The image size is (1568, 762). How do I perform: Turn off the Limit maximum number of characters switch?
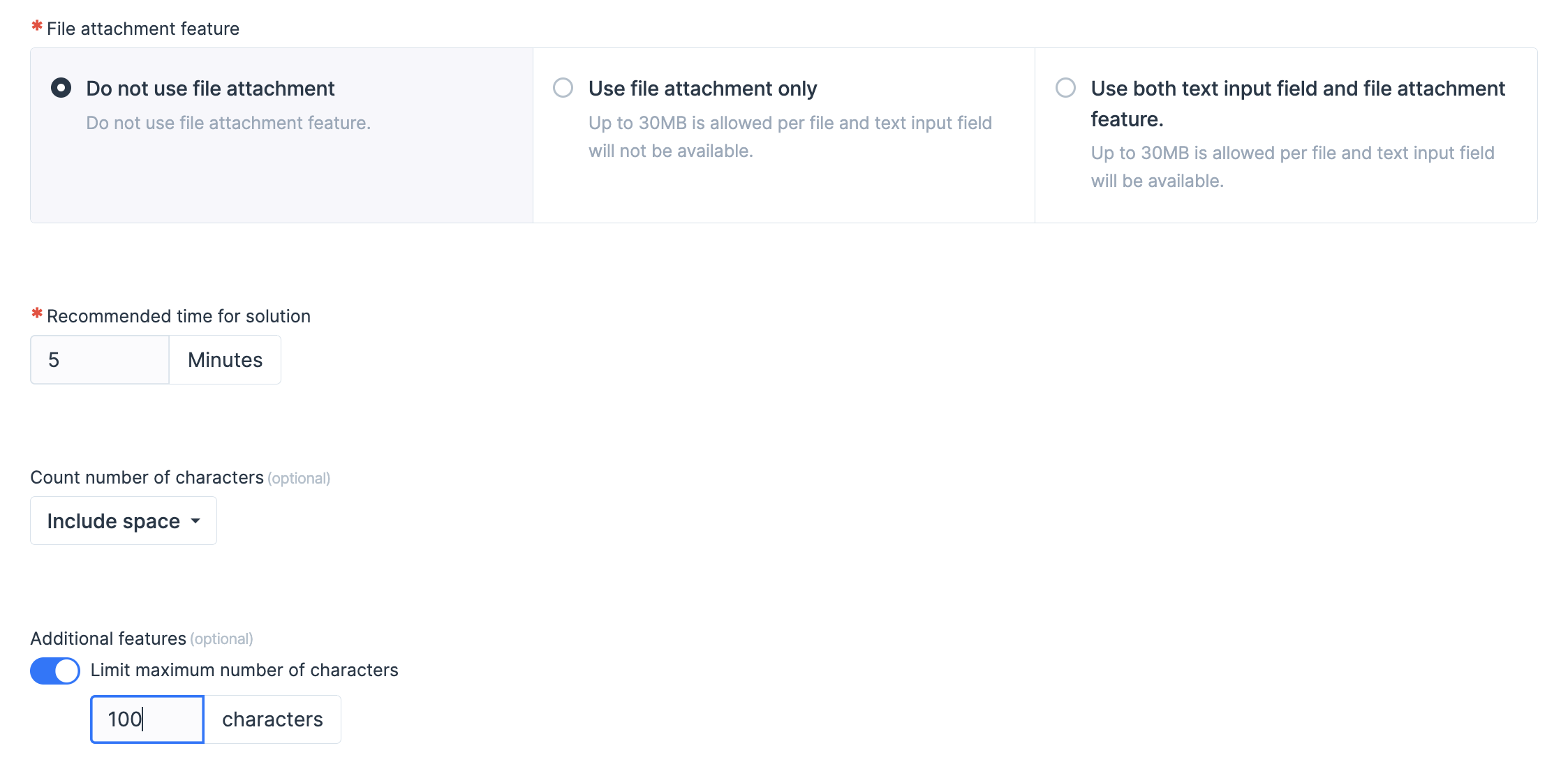(x=55, y=671)
